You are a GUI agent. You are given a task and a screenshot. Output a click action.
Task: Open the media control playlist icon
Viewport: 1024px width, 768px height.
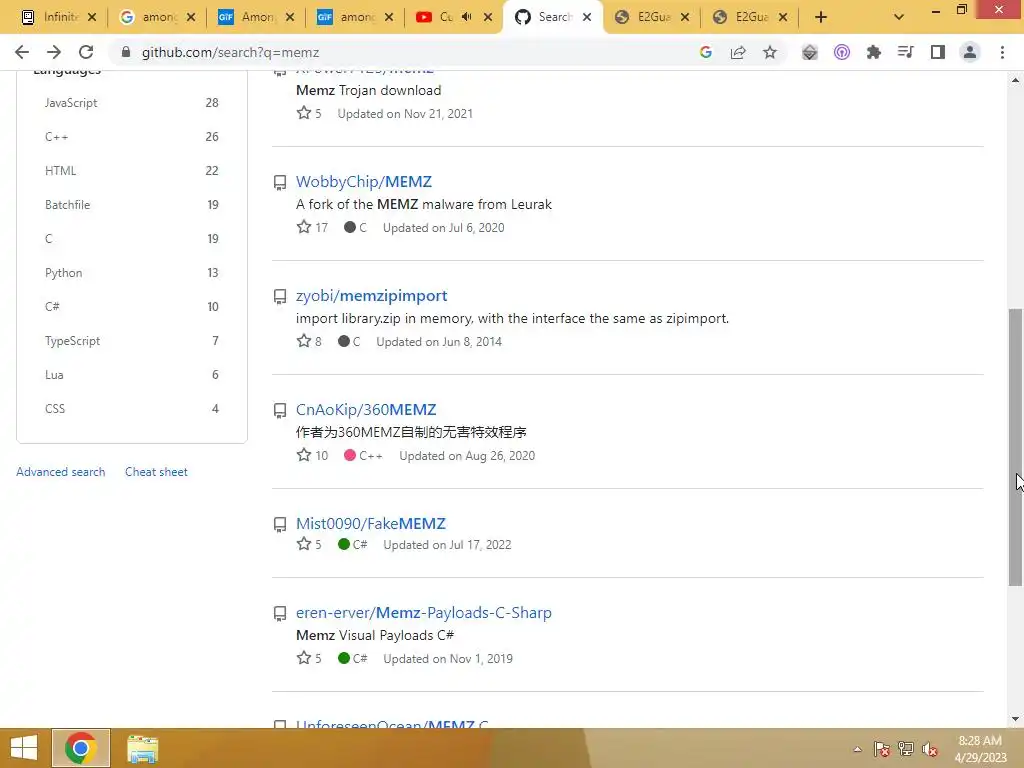[905, 52]
